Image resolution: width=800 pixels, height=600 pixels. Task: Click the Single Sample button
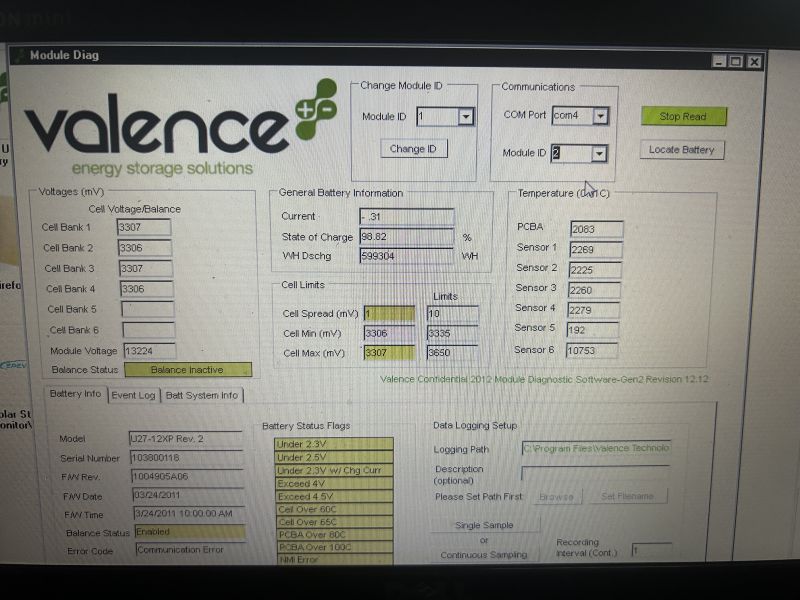click(484, 525)
